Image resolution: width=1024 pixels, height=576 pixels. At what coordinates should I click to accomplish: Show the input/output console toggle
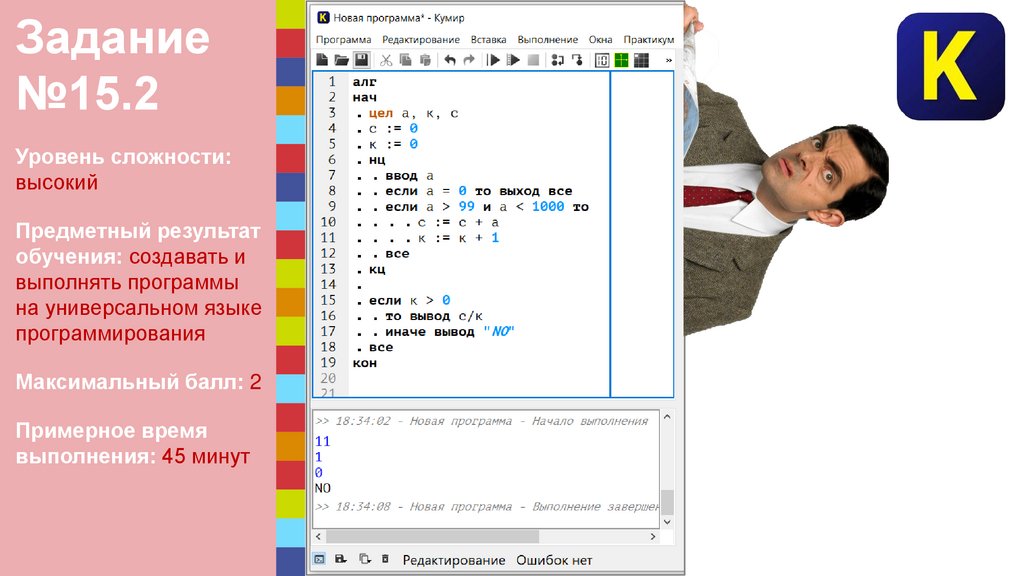[x=602, y=60]
